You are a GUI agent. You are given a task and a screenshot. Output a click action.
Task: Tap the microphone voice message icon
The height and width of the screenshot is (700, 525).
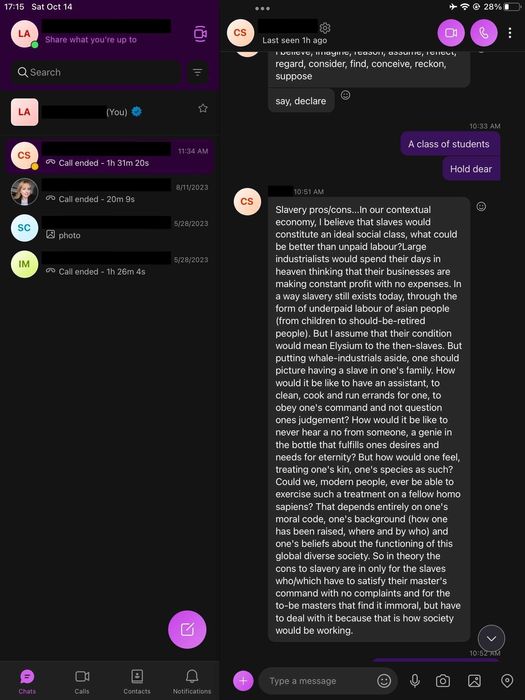[415, 680]
